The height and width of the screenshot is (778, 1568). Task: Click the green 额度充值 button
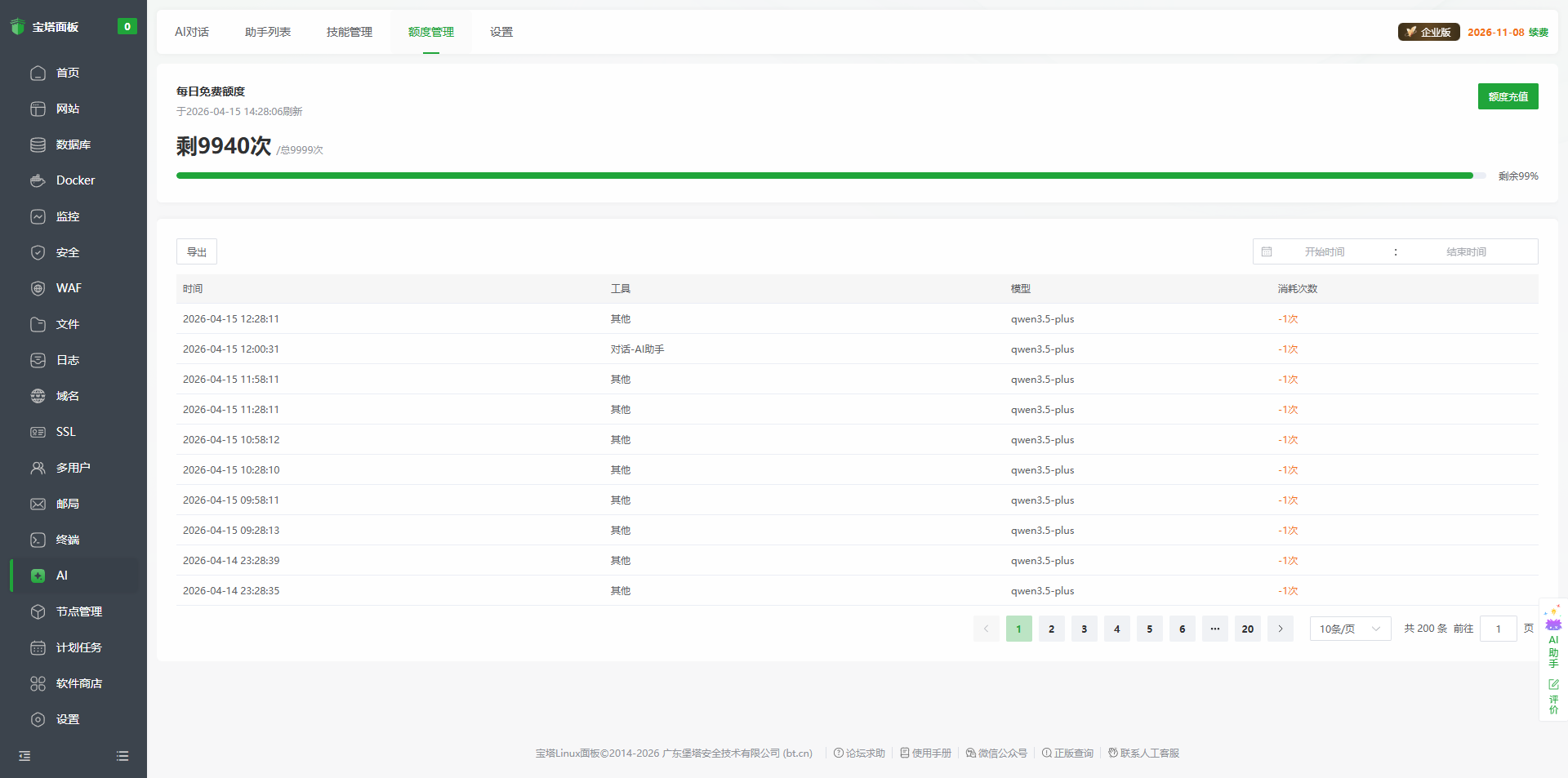coord(1508,96)
